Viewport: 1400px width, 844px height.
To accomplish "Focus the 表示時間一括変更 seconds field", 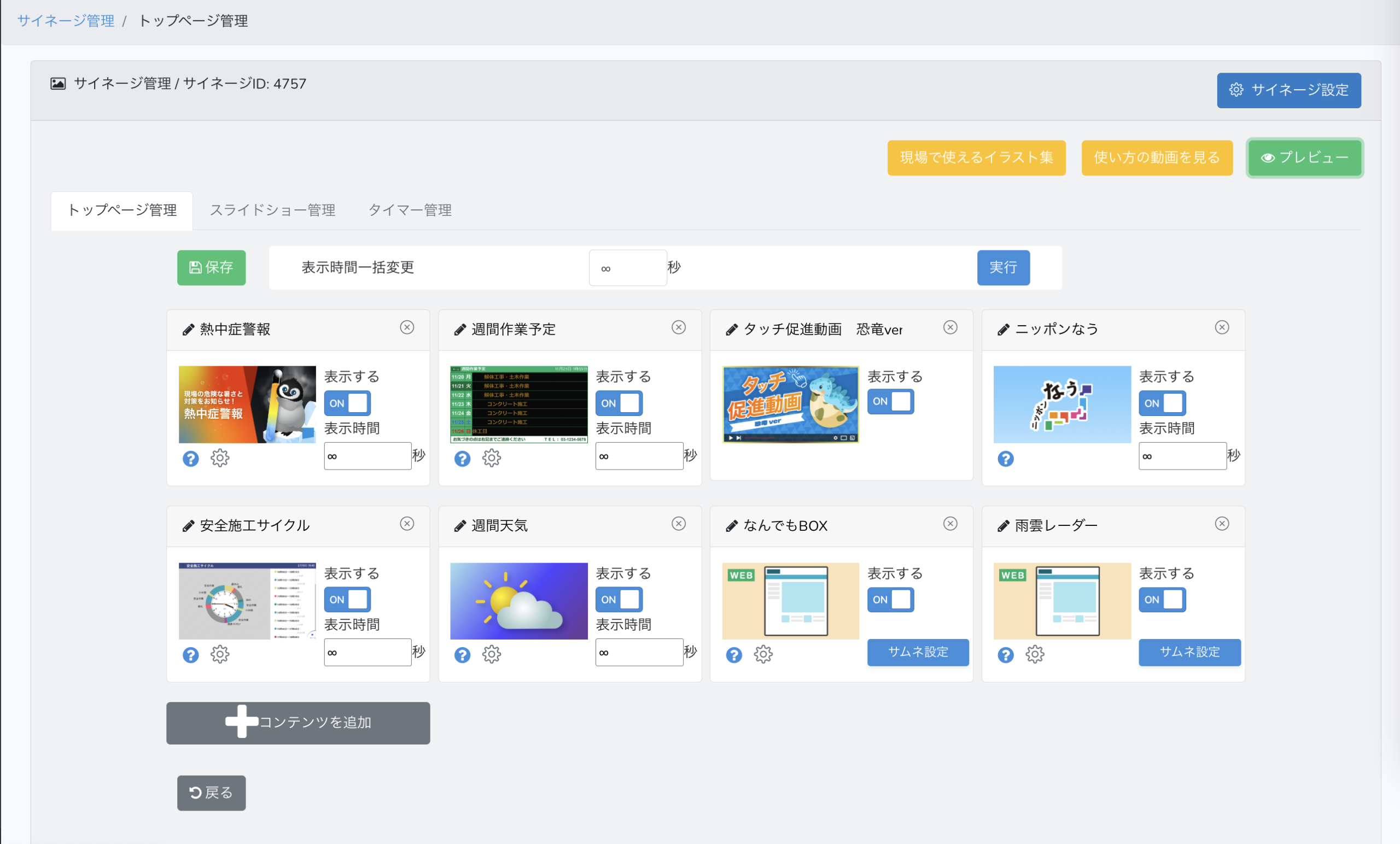I will point(628,268).
